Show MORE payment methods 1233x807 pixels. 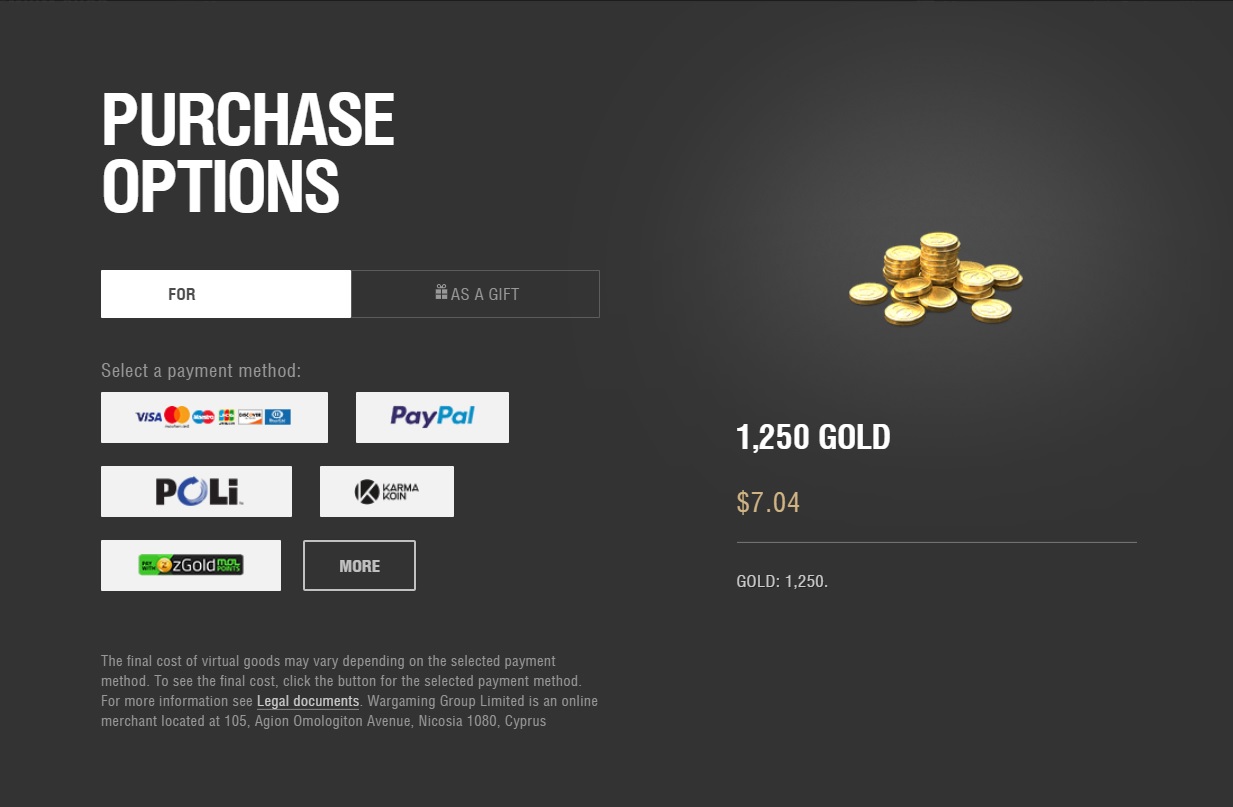pos(359,566)
